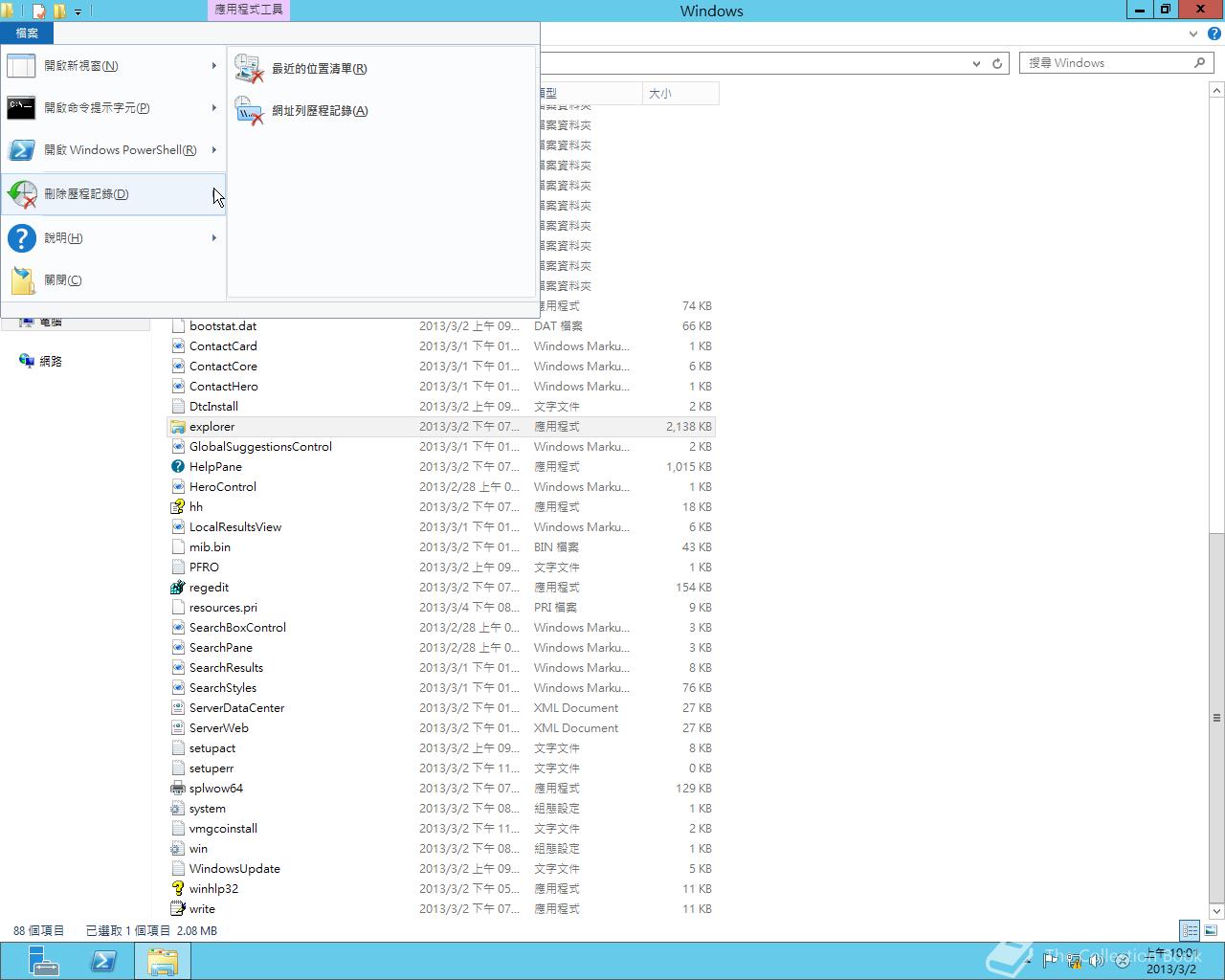The width and height of the screenshot is (1225, 980).
Task: Click the magnifier search icon
Action: click(x=1200, y=63)
